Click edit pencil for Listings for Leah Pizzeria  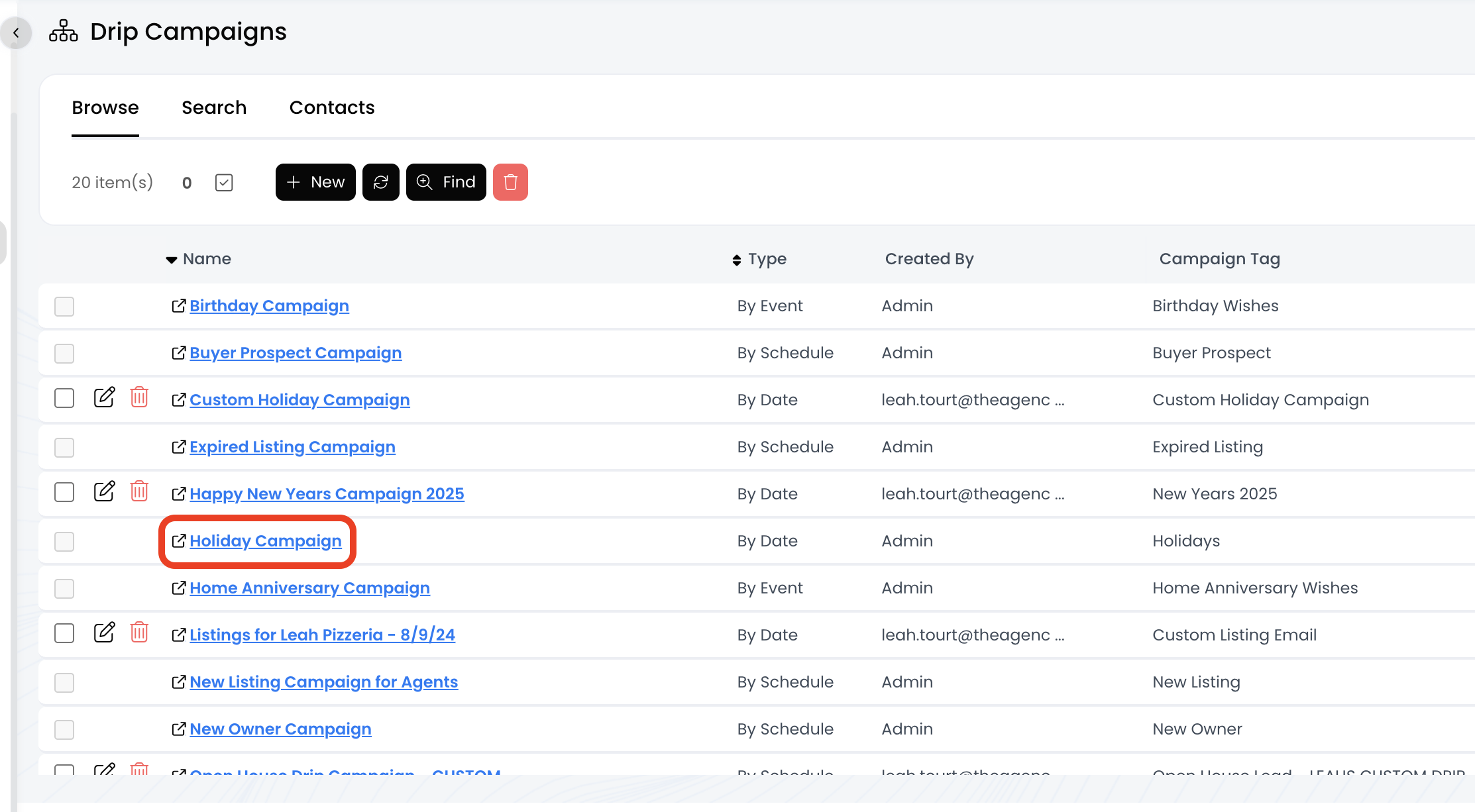[104, 633]
